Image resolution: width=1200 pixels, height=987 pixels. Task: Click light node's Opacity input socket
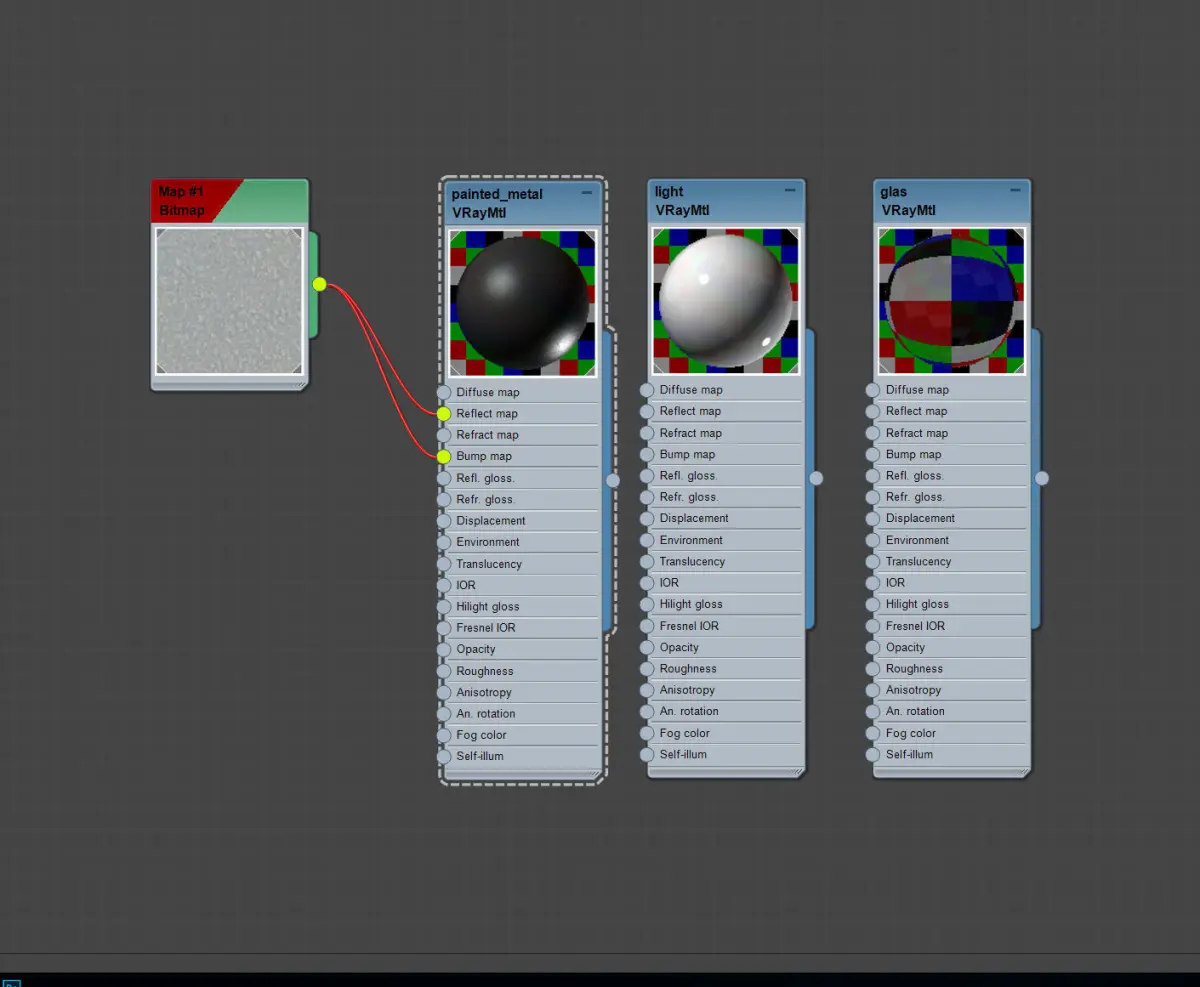pyautogui.click(x=647, y=647)
